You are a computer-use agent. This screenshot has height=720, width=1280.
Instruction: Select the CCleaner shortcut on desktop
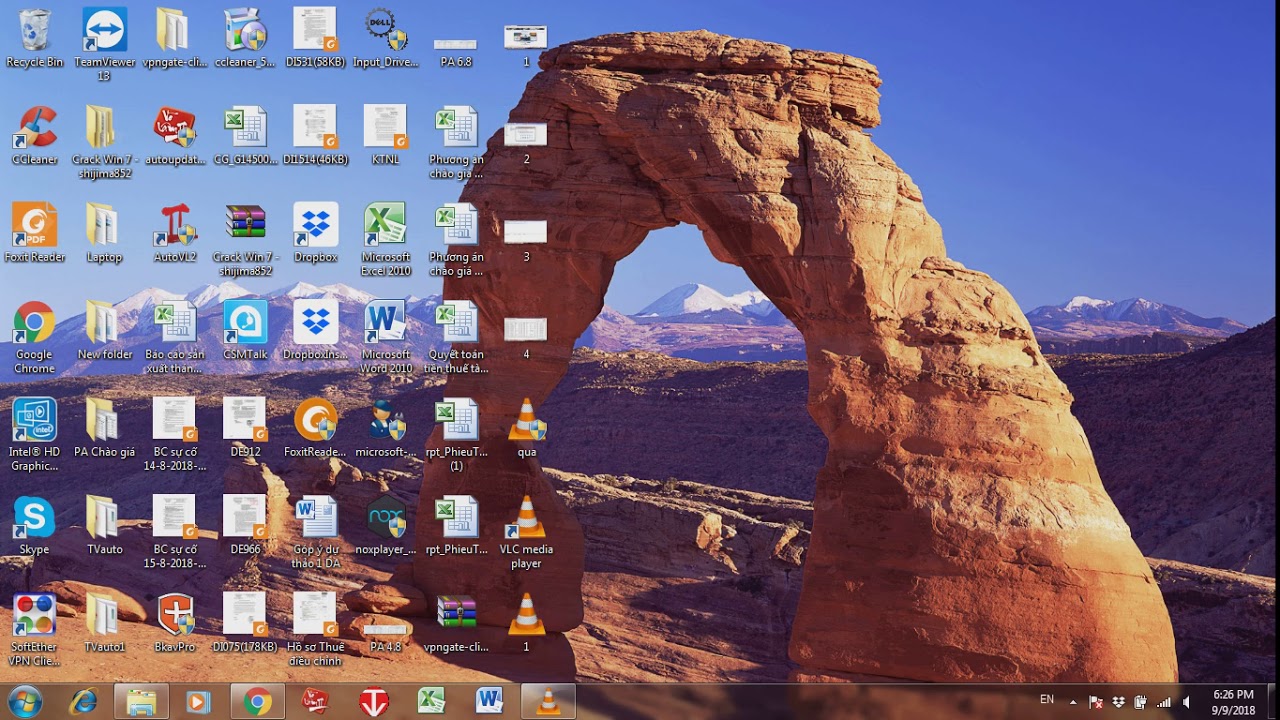[34, 136]
